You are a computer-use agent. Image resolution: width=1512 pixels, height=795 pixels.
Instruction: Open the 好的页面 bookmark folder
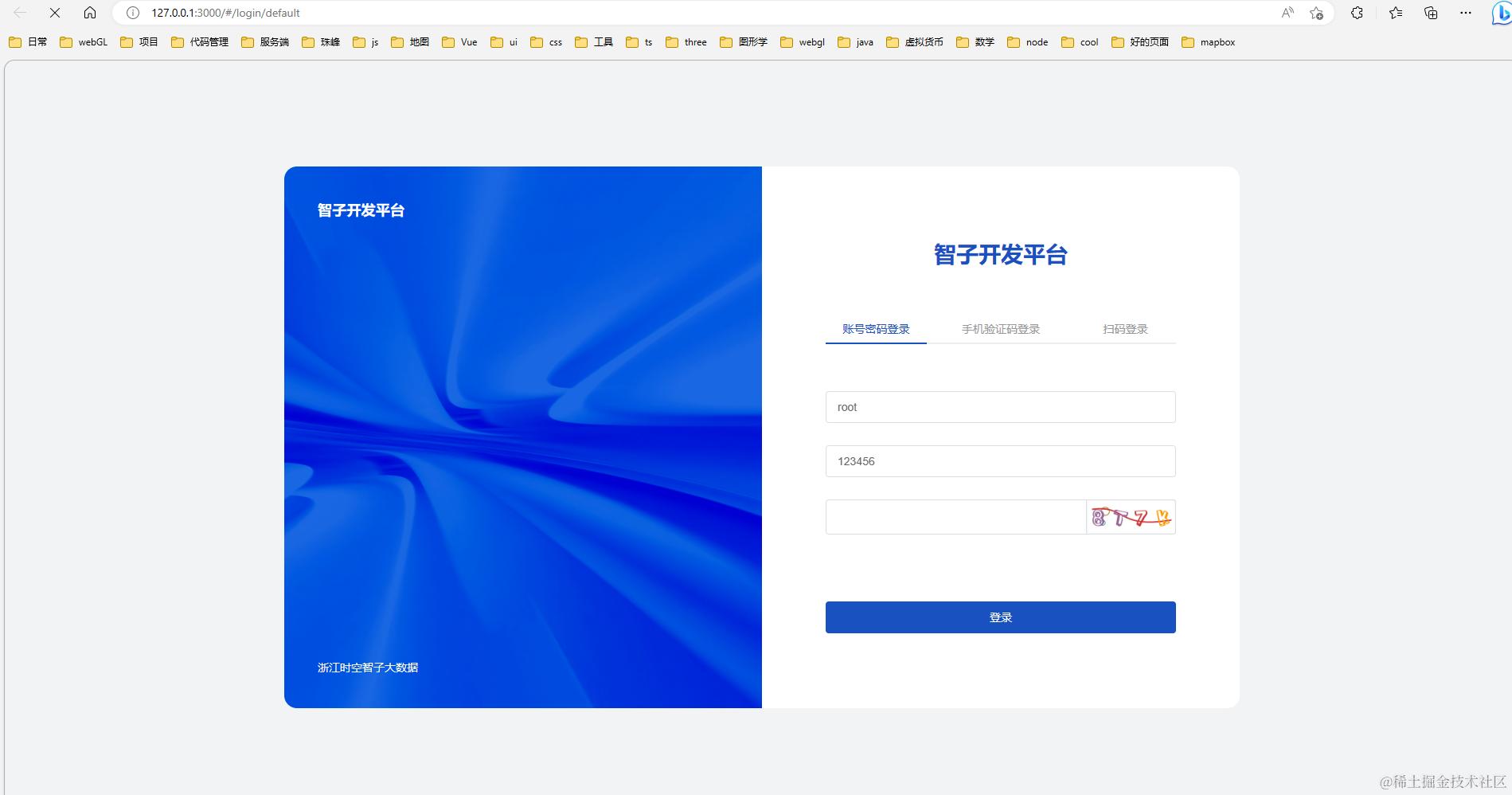point(1140,42)
